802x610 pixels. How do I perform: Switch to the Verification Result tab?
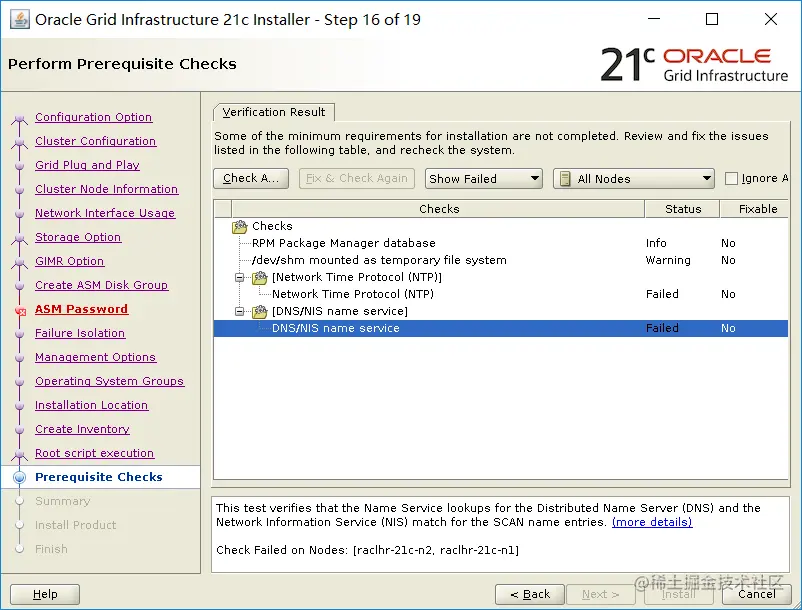click(x=274, y=112)
